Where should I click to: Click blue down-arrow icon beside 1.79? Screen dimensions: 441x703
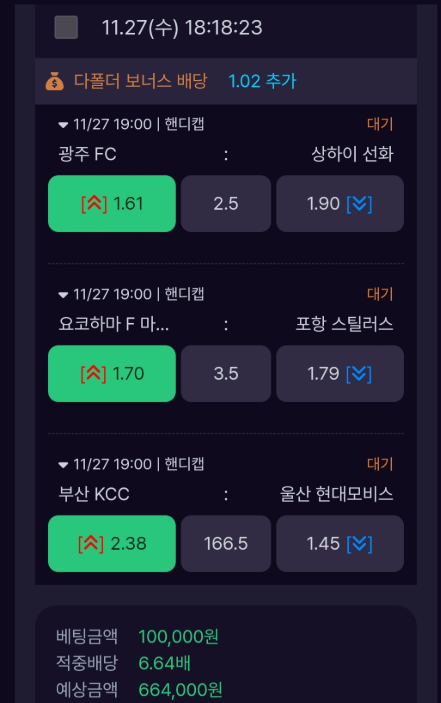point(359,374)
